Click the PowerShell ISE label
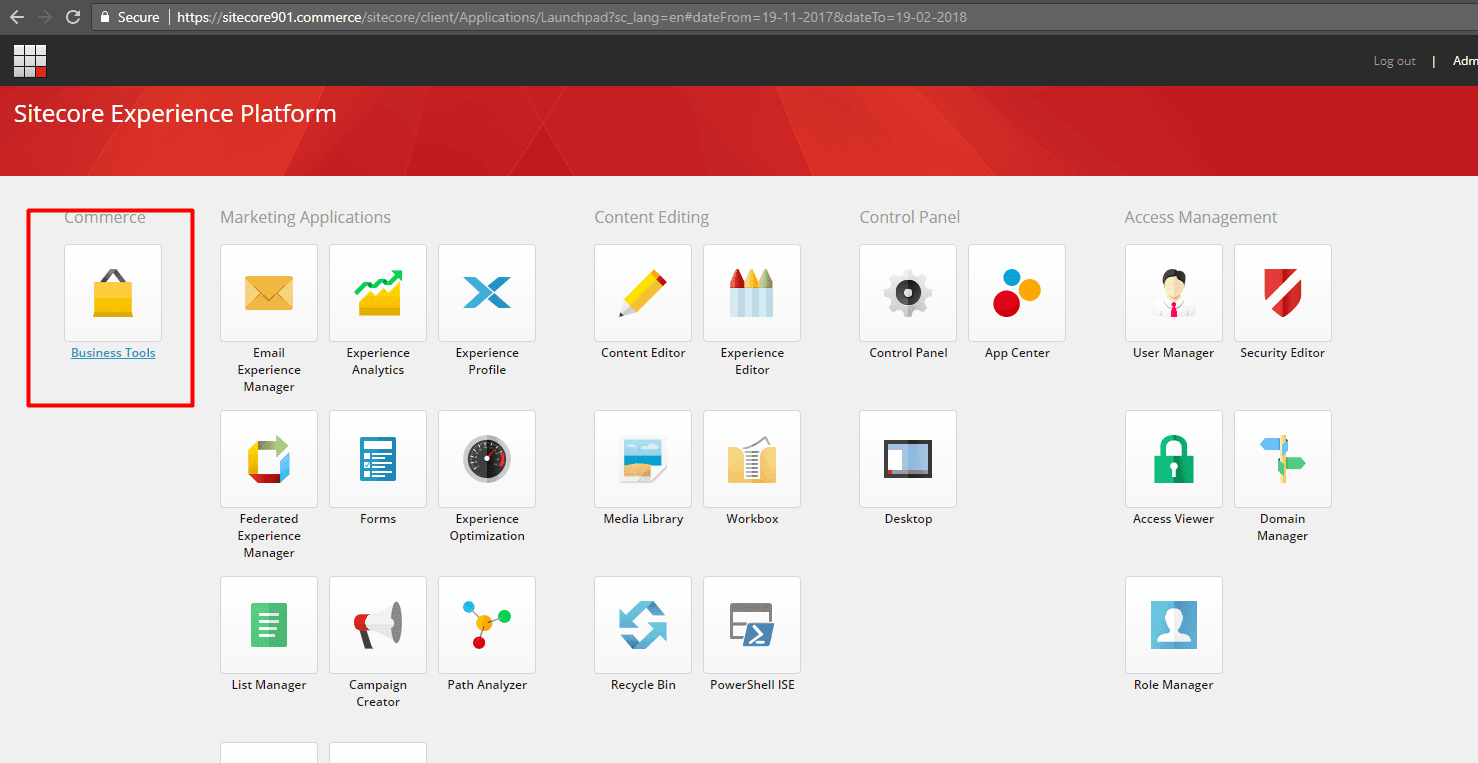Image resolution: width=1478 pixels, height=763 pixels. click(752, 685)
